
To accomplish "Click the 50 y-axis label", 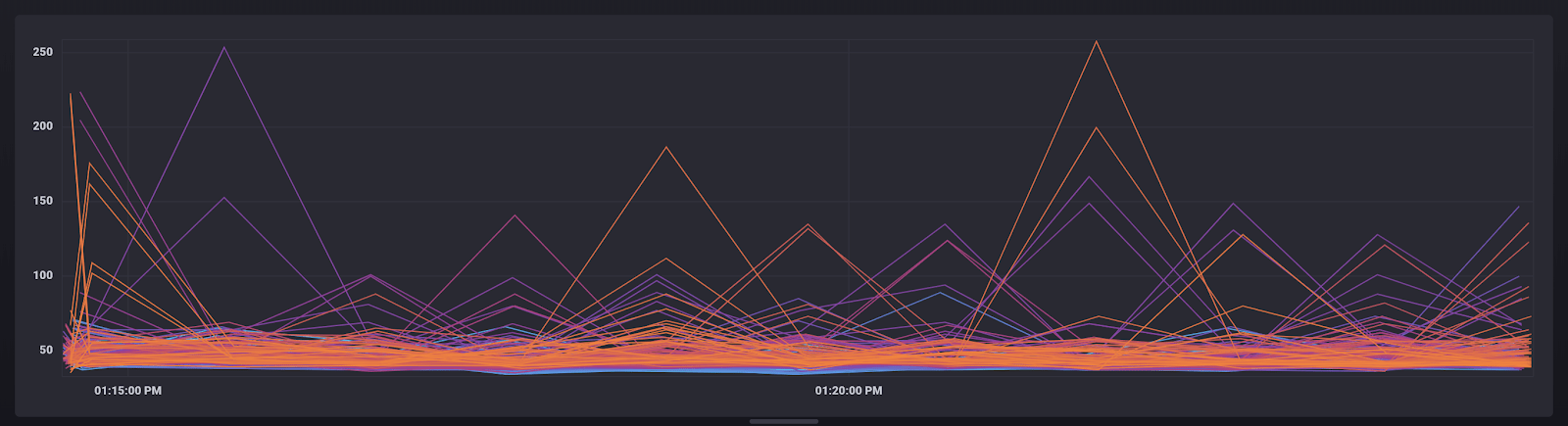I will click(46, 350).
